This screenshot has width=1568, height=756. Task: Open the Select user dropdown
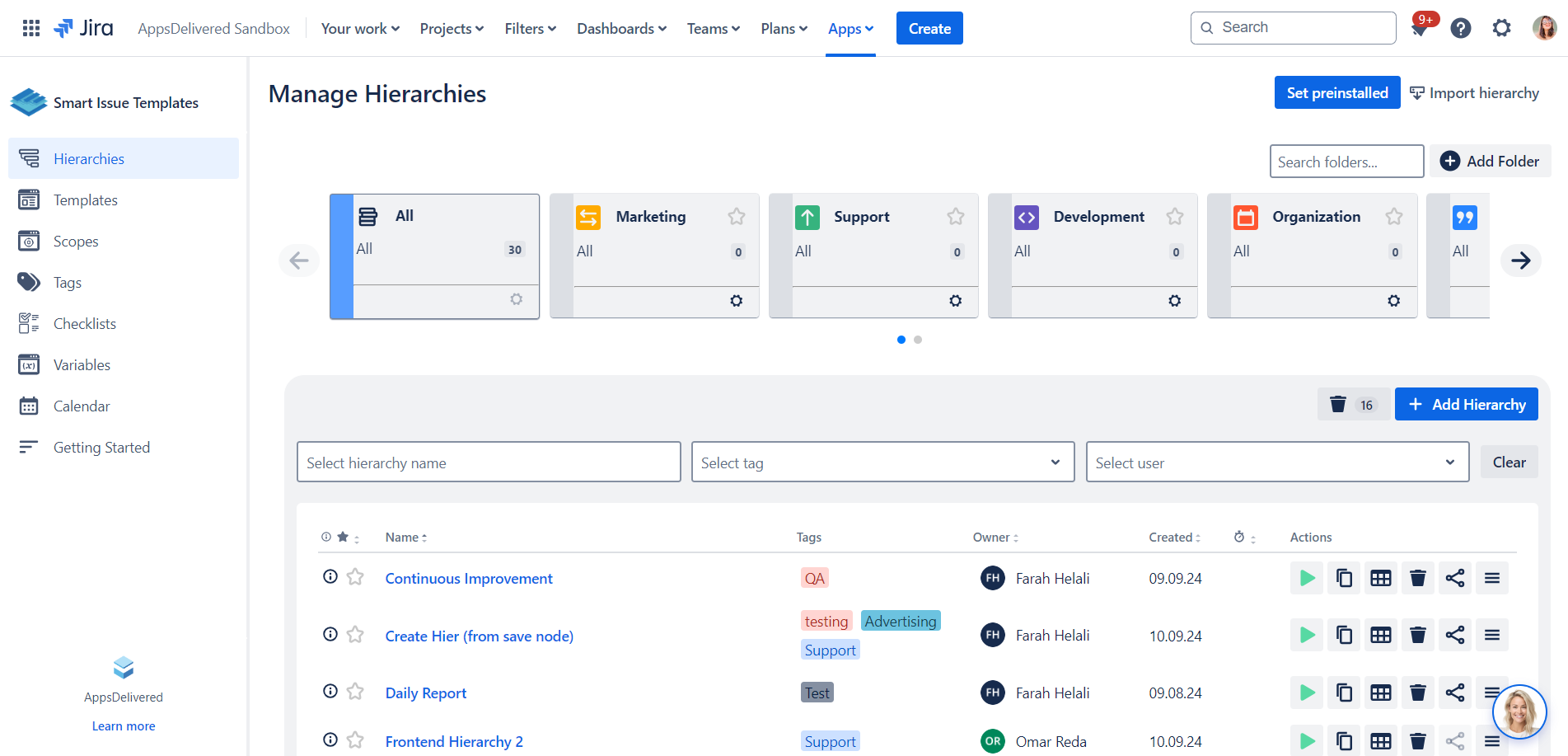[1276, 463]
